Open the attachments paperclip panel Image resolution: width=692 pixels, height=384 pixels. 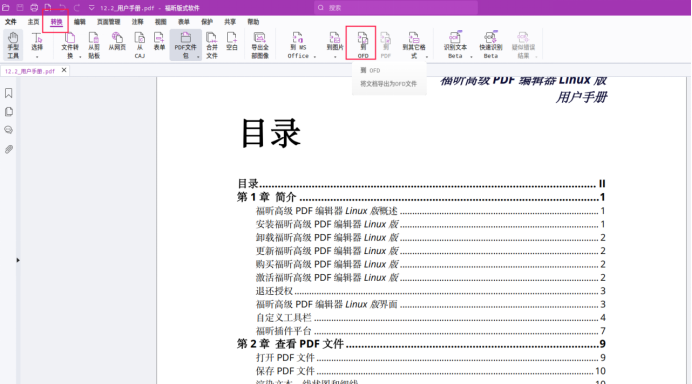(x=8, y=149)
